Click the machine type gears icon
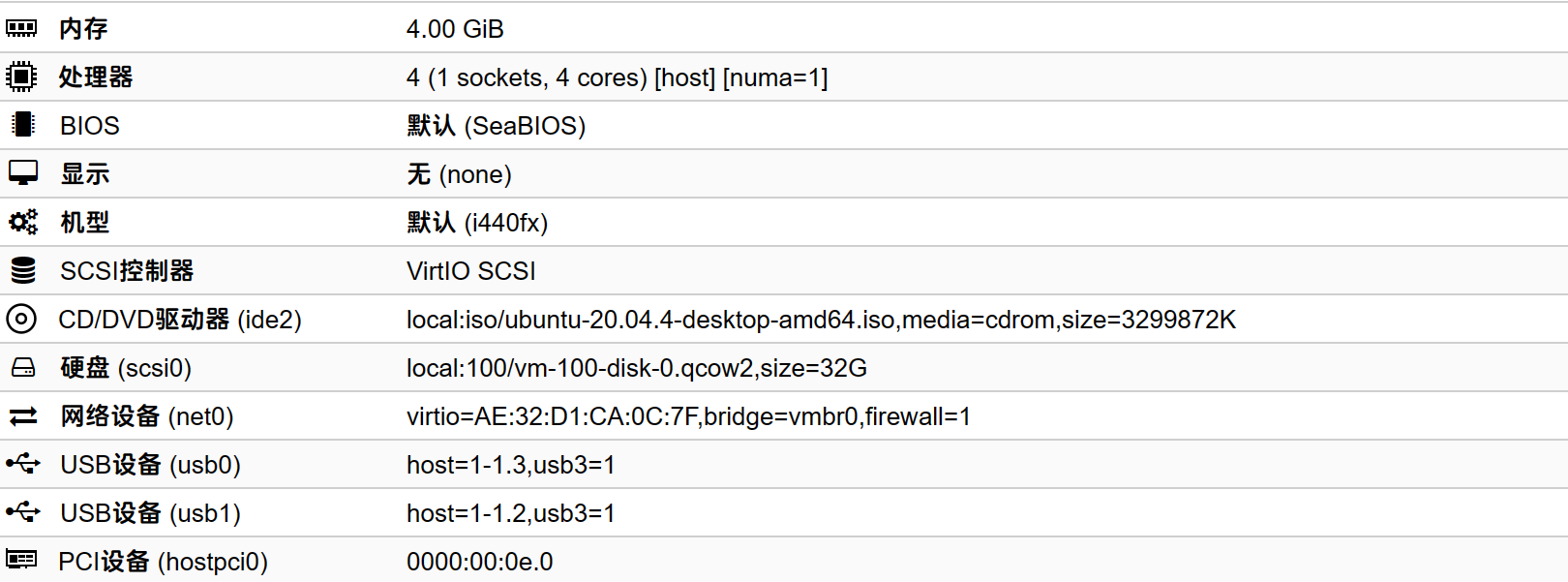Viewport: 1568px width, 582px height. click(x=22, y=222)
